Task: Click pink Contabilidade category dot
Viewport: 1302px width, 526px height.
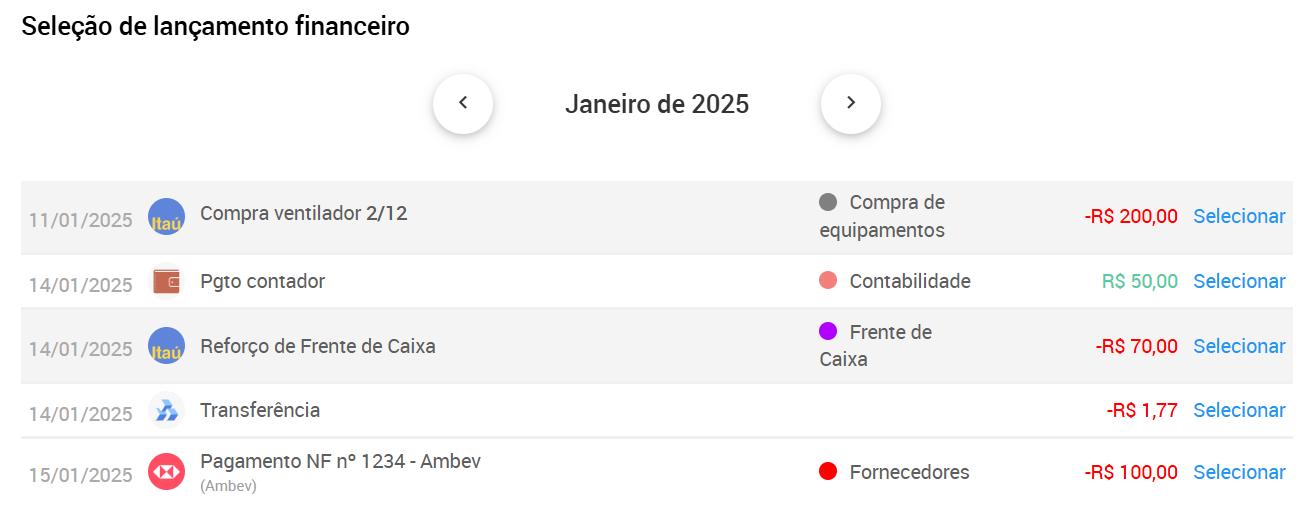Action: coord(828,281)
